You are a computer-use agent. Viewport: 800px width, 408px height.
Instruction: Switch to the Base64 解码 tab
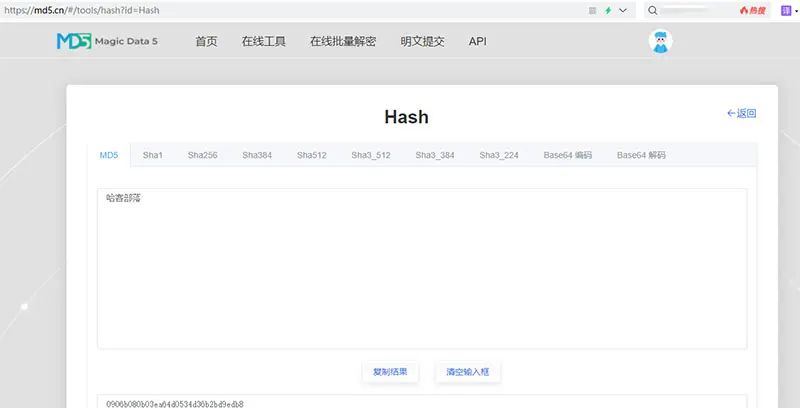click(x=641, y=155)
